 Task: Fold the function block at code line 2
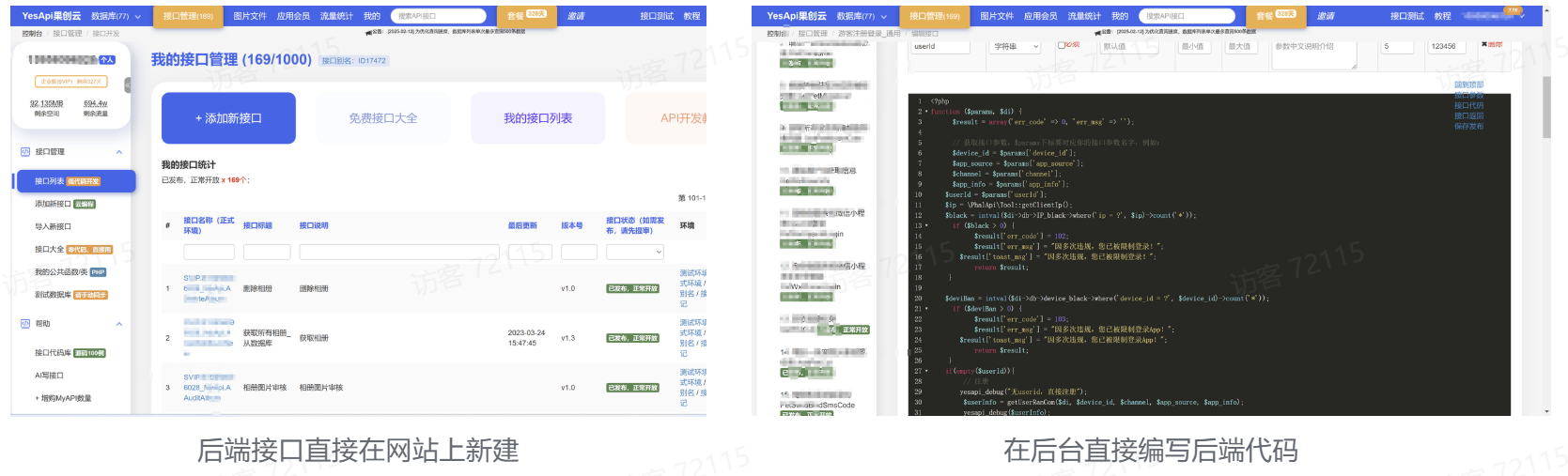click(x=926, y=112)
